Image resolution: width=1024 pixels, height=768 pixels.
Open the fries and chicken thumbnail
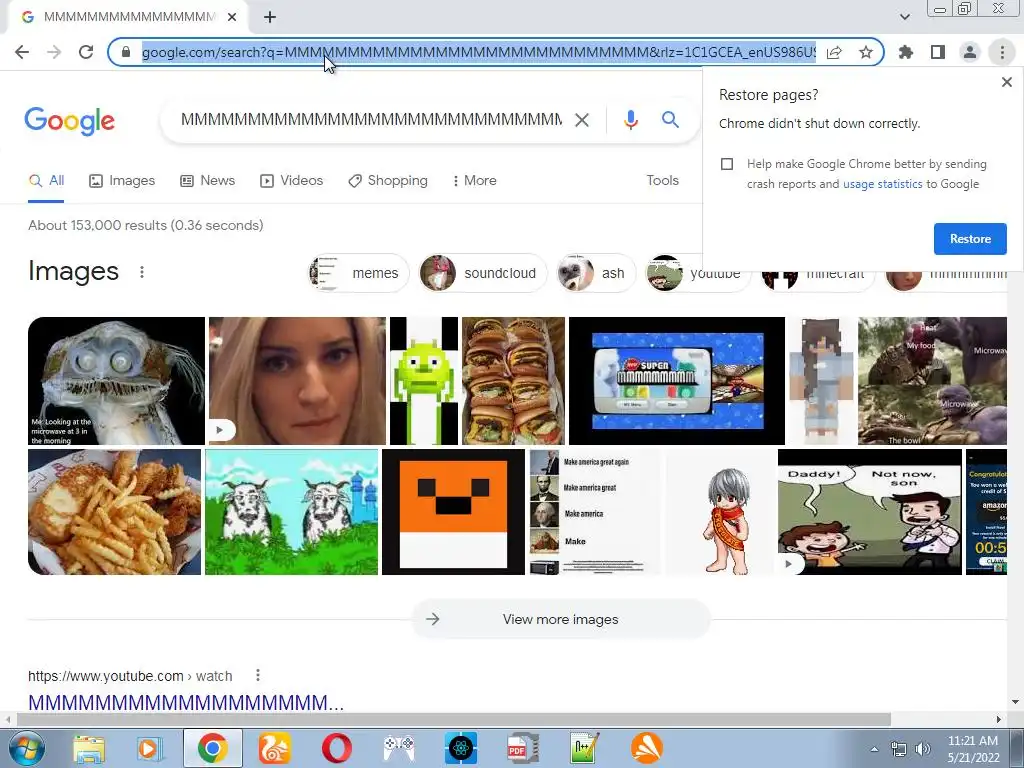tap(114, 512)
